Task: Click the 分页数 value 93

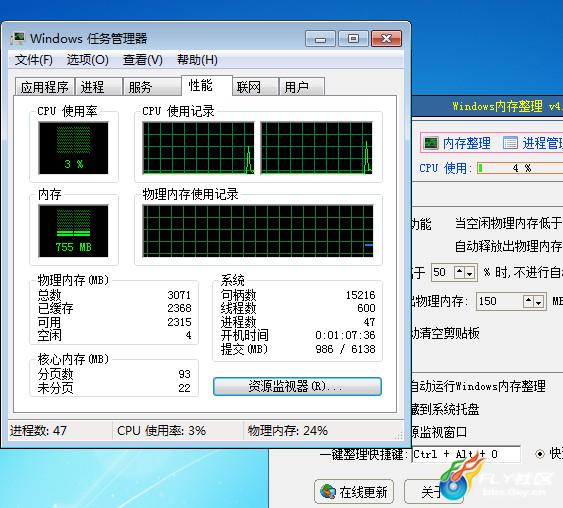Action: coord(184,374)
